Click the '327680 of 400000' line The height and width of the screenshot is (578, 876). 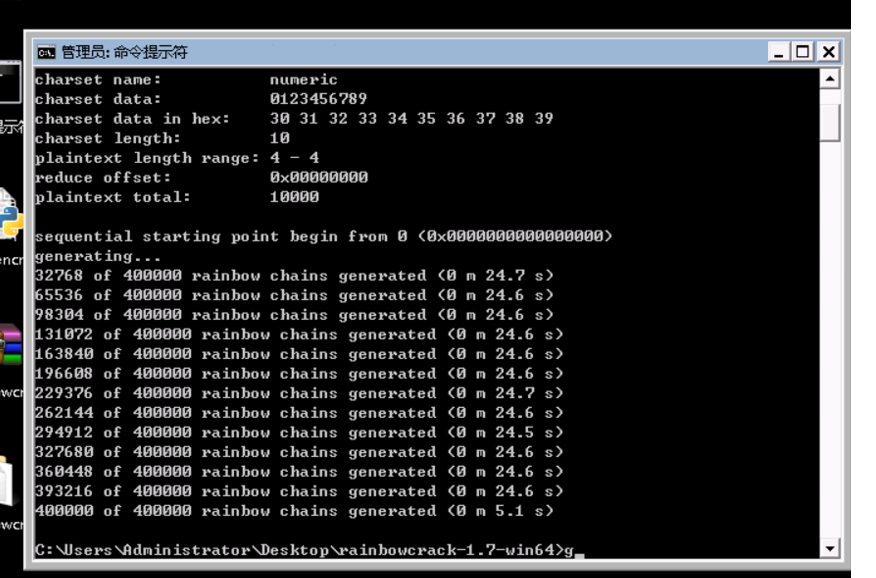(x=299, y=452)
